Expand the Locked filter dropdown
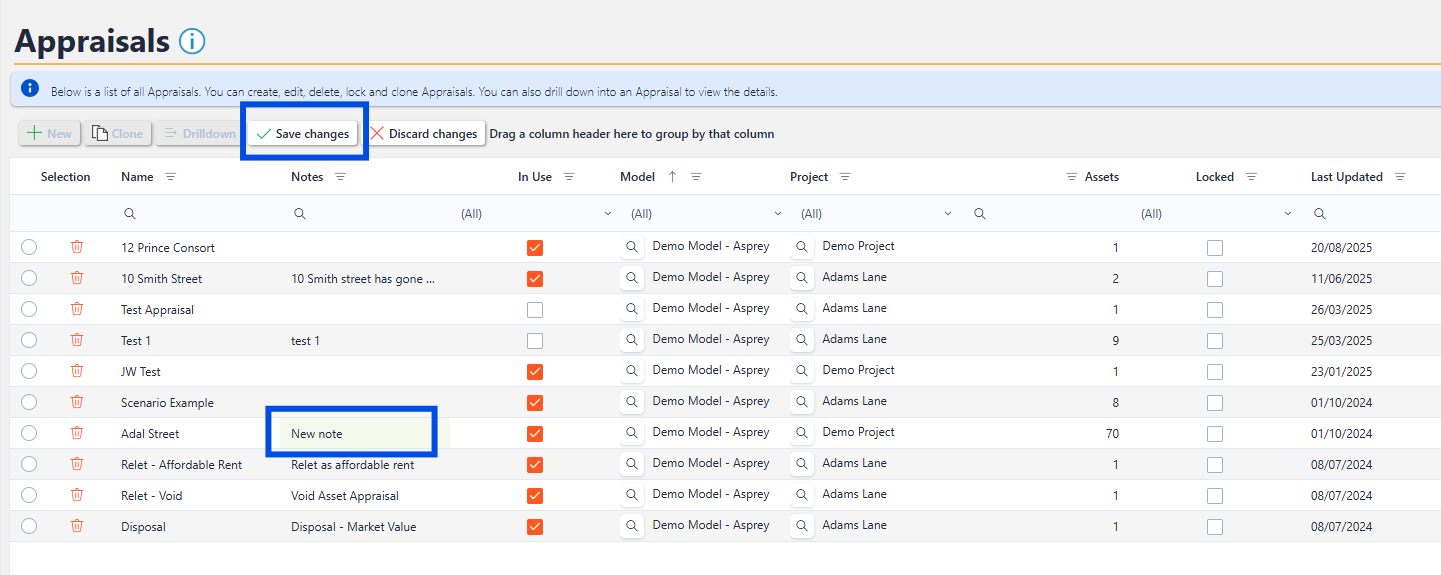Image resolution: width=1441 pixels, height=575 pixels. pos(1288,214)
